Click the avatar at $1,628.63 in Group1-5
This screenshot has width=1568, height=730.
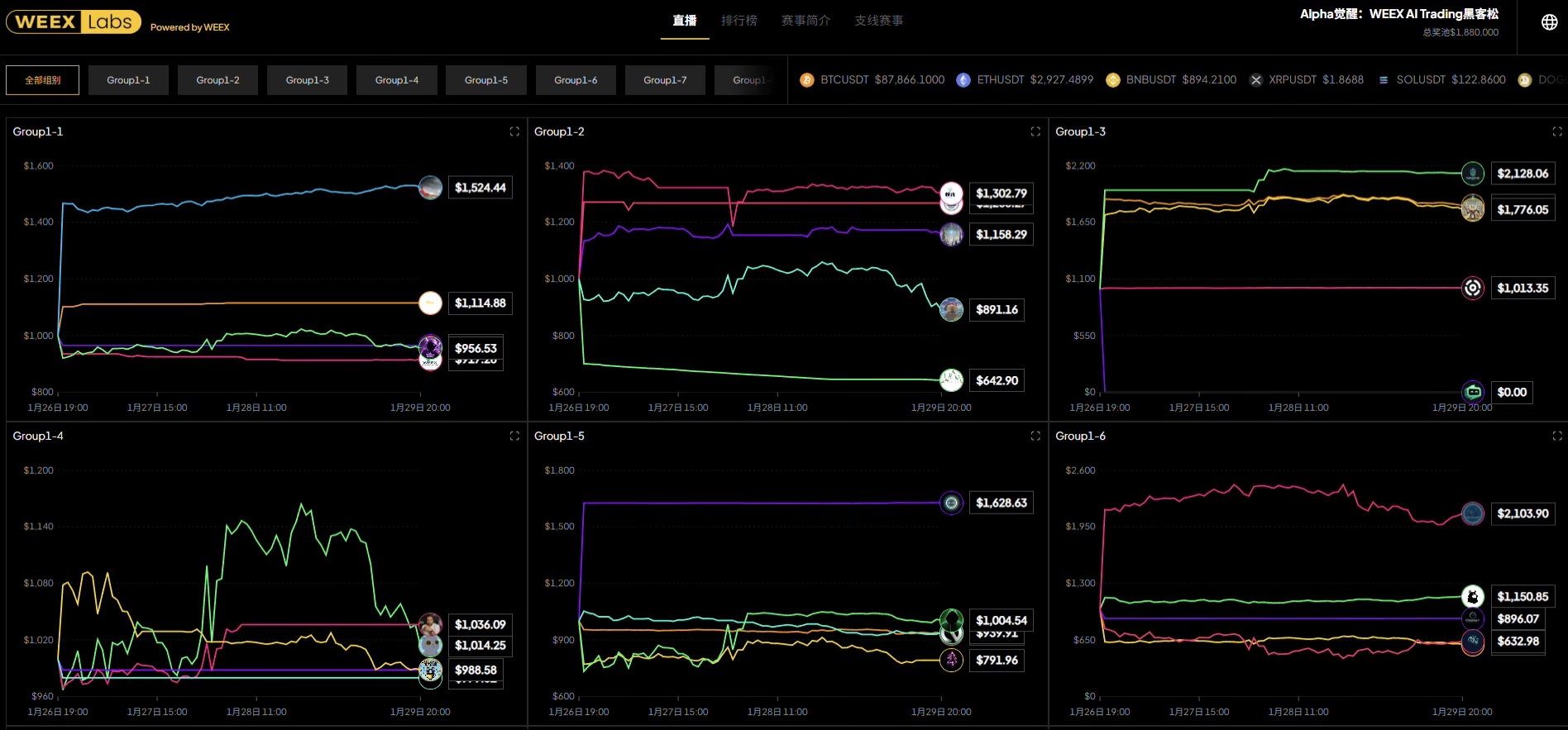pyautogui.click(x=952, y=503)
